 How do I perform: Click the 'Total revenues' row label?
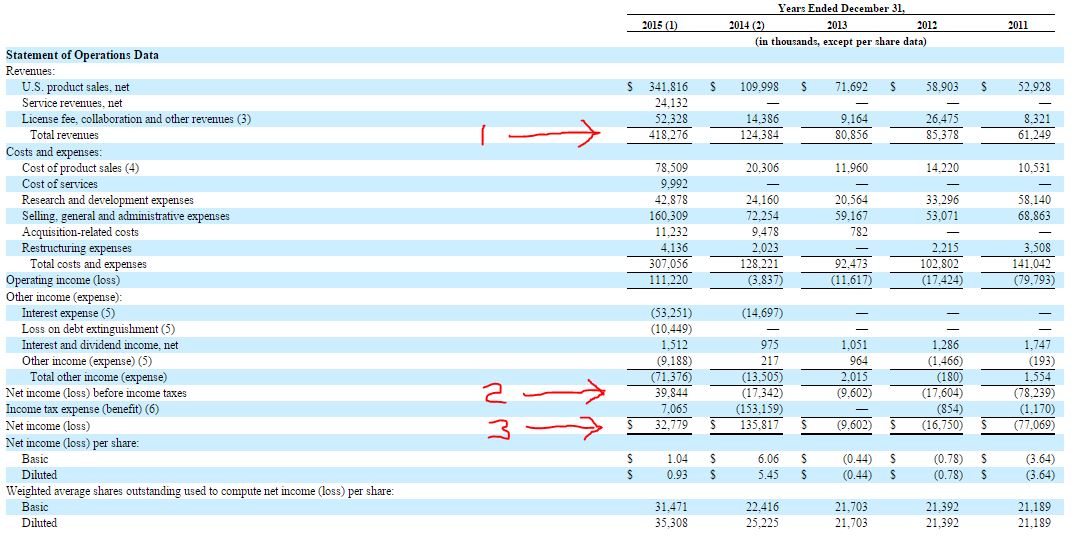(x=64, y=135)
